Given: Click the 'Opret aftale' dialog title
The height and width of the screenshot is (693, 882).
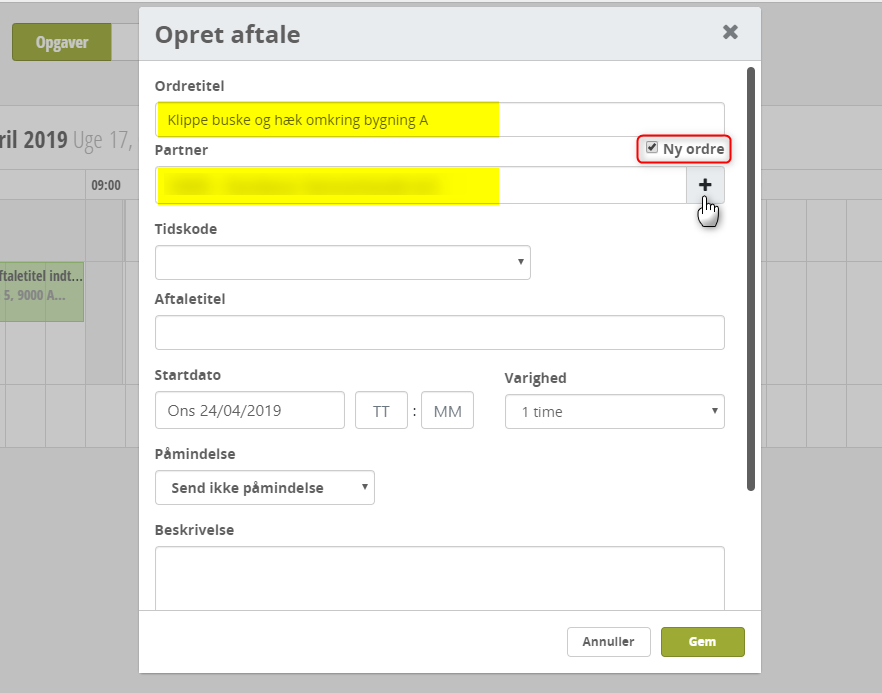Looking at the screenshot, I should click(x=226, y=34).
